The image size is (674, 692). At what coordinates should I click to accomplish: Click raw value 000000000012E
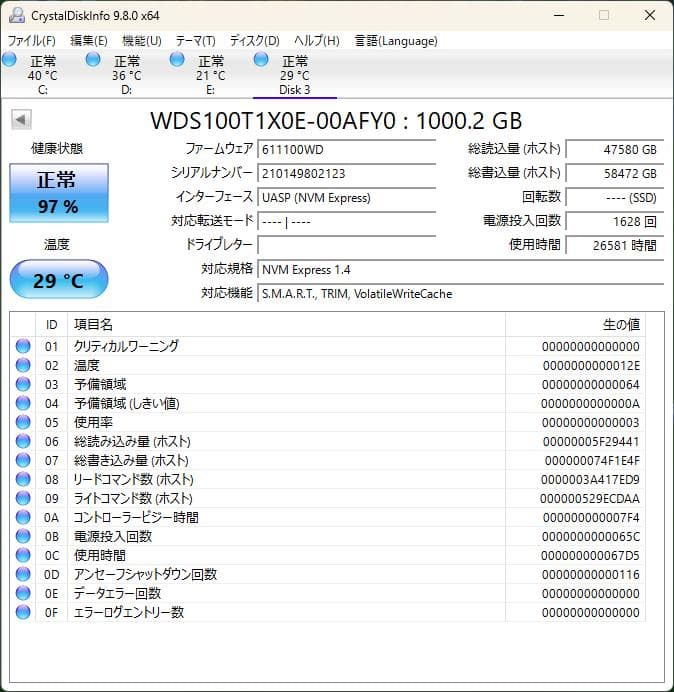pyautogui.click(x=591, y=366)
